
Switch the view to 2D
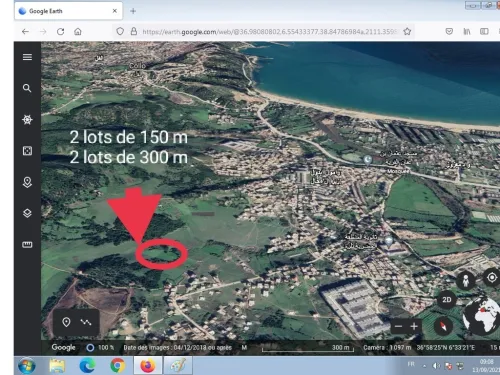pyautogui.click(x=447, y=299)
